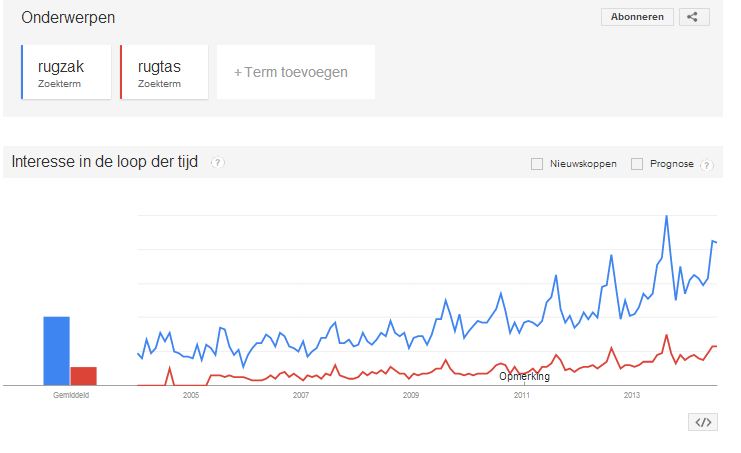Click the 2013 year label on timeline
Screen dimensions: 741x453
coord(632,396)
